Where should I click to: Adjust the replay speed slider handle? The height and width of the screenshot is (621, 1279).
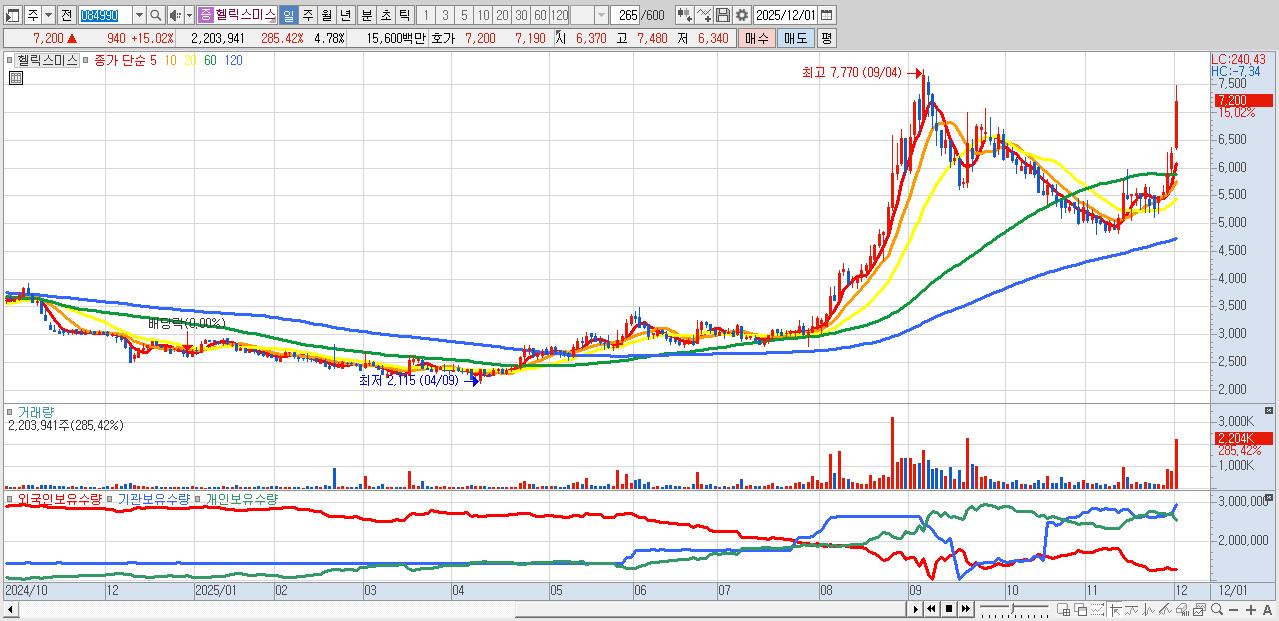(1012, 608)
